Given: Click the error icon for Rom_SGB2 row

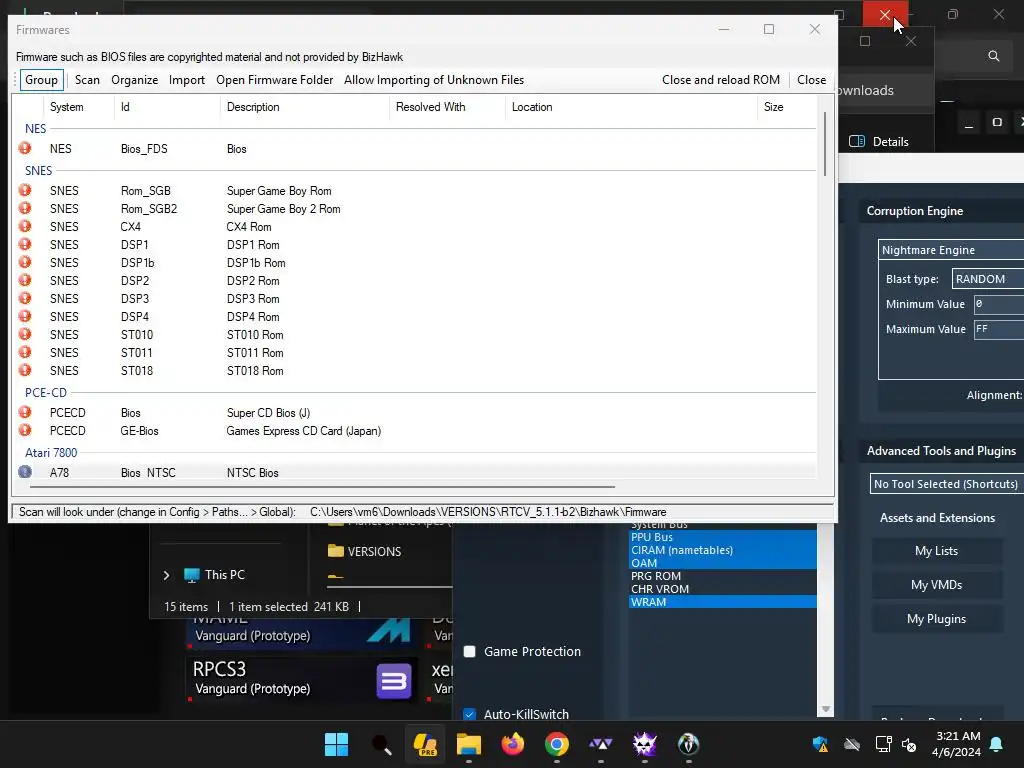Looking at the screenshot, I should click(x=25, y=208).
